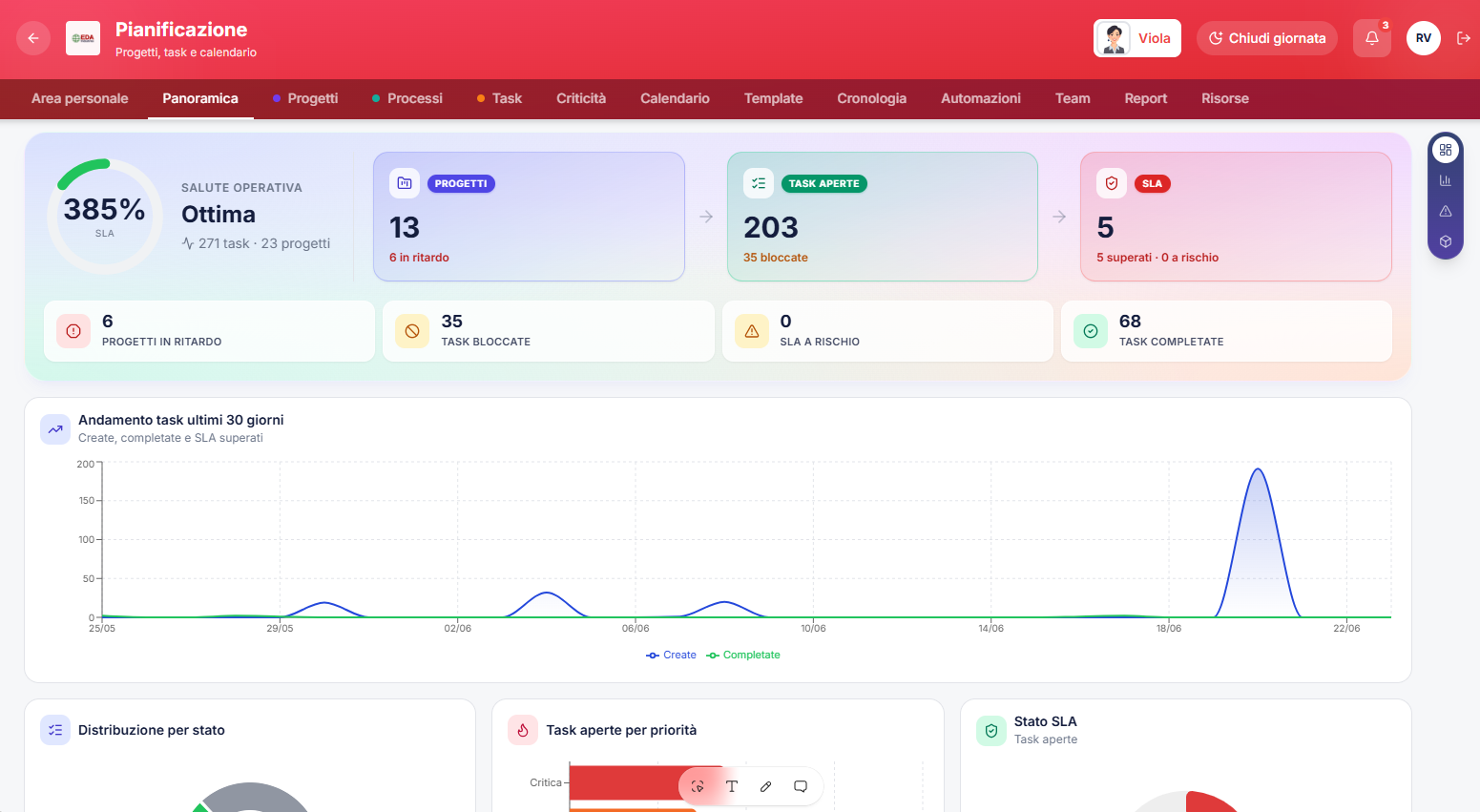The width and height of the screenshot is (1480, 812).
Task: Click the '6 in ritardo' text
Action: (419, 258)
